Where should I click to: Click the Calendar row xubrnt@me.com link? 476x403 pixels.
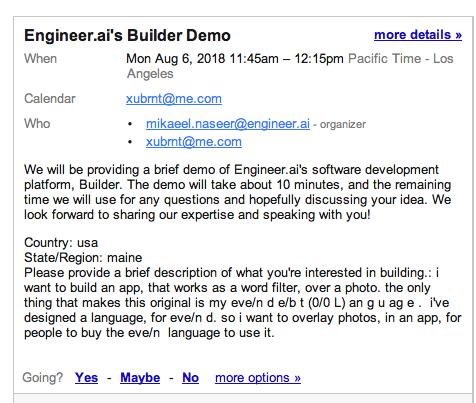tap(174, 99)
